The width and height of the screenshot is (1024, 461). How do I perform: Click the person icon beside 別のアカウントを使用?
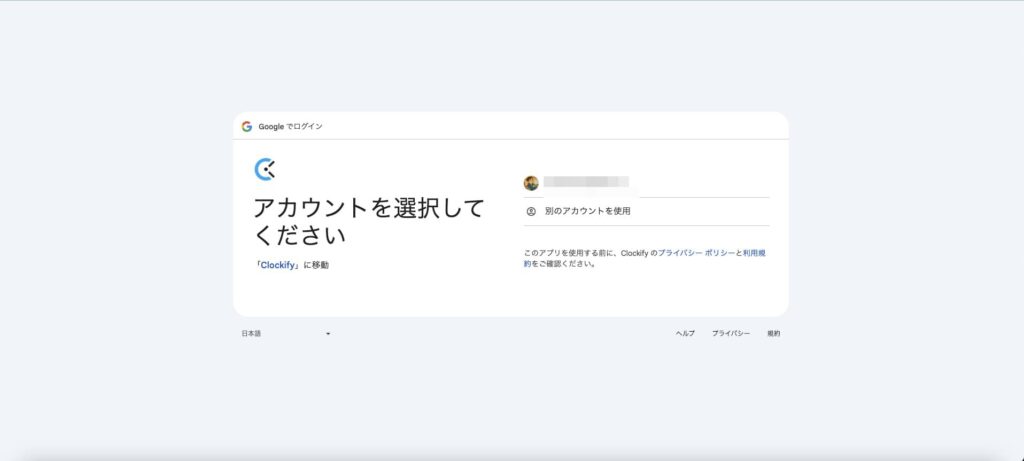pyautogui.click(x=531, y=212)
